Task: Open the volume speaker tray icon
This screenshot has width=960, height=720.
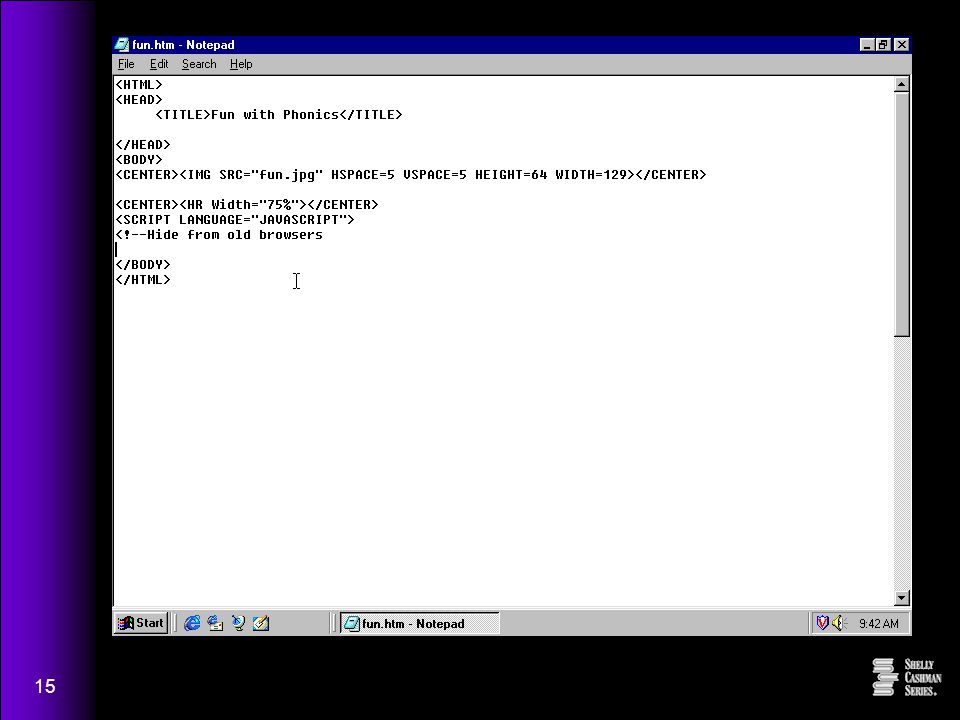Action: tap(839, 623)
